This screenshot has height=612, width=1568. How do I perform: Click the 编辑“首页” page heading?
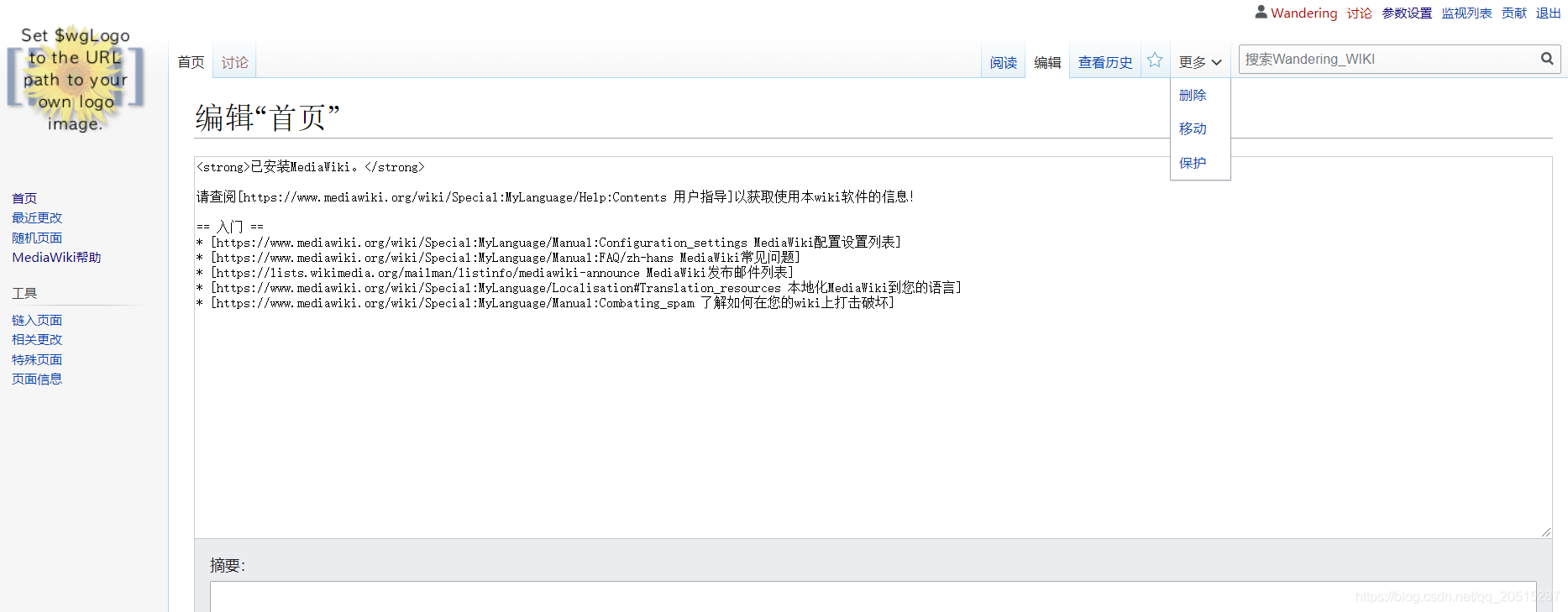tap(268, 117)
